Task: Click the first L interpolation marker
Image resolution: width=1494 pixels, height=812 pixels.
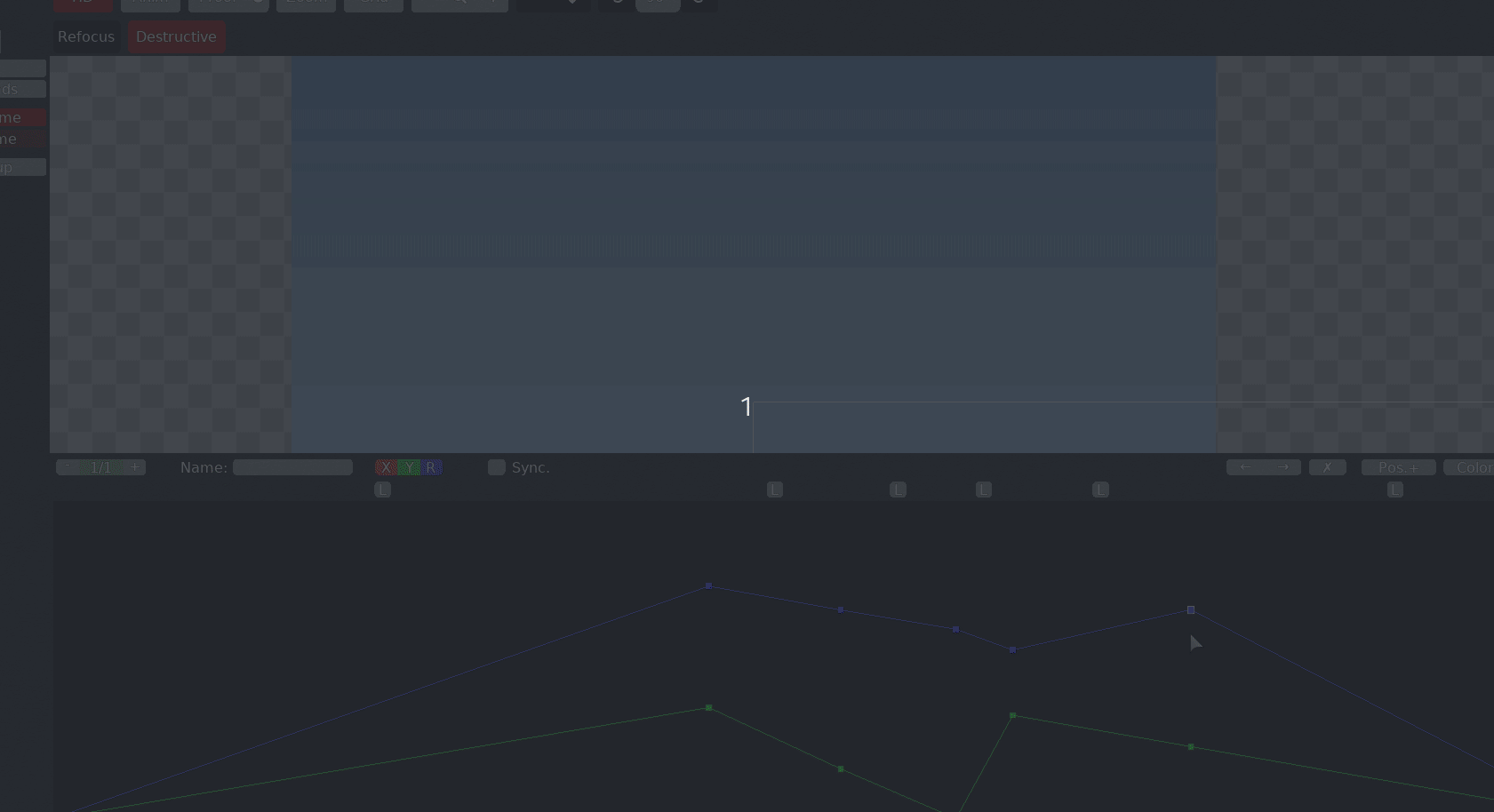Action: click(x=383, y=490)
